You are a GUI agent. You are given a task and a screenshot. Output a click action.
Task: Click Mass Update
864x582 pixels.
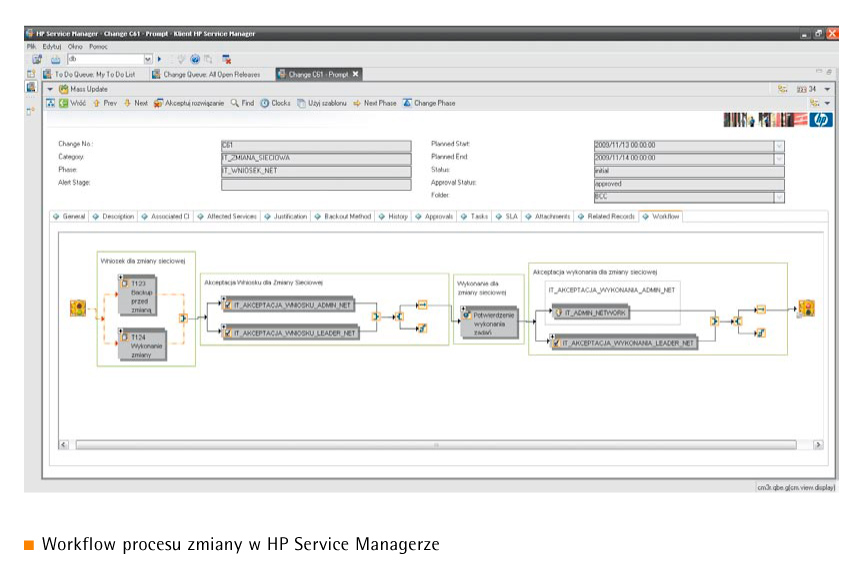click(x=84, y=89)
